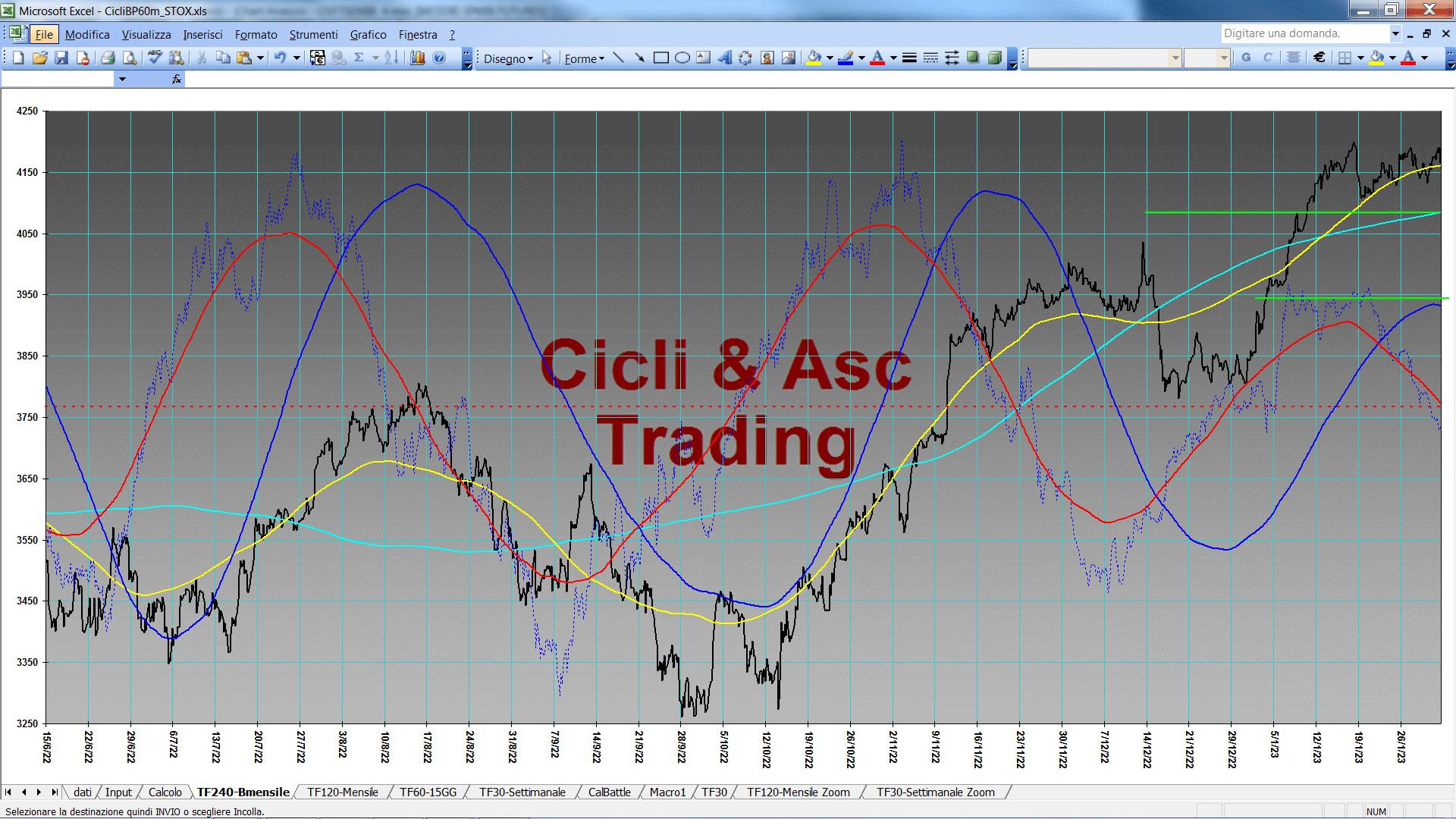Insert WordArt
Screen dimensions: 1456x819
click(725, 58)
